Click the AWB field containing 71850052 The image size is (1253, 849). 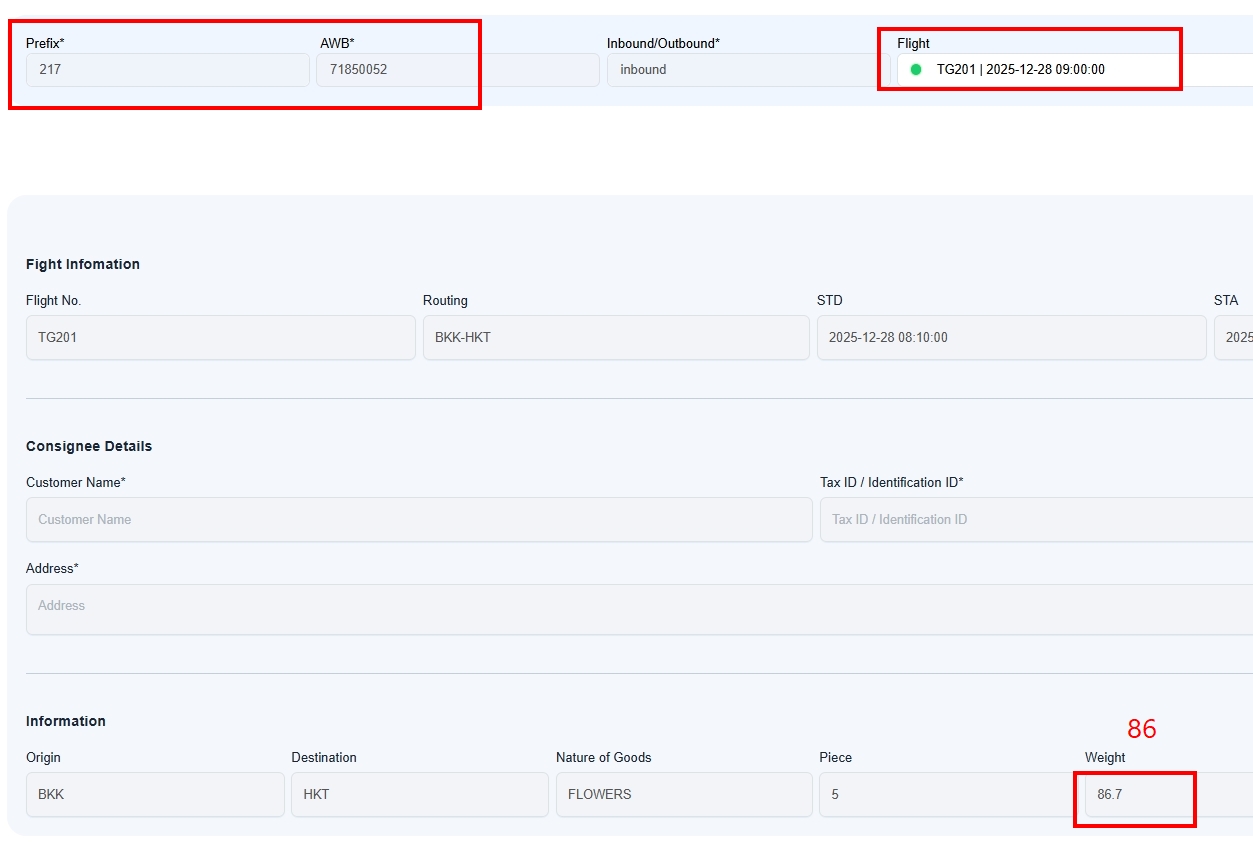pos(457,70)
